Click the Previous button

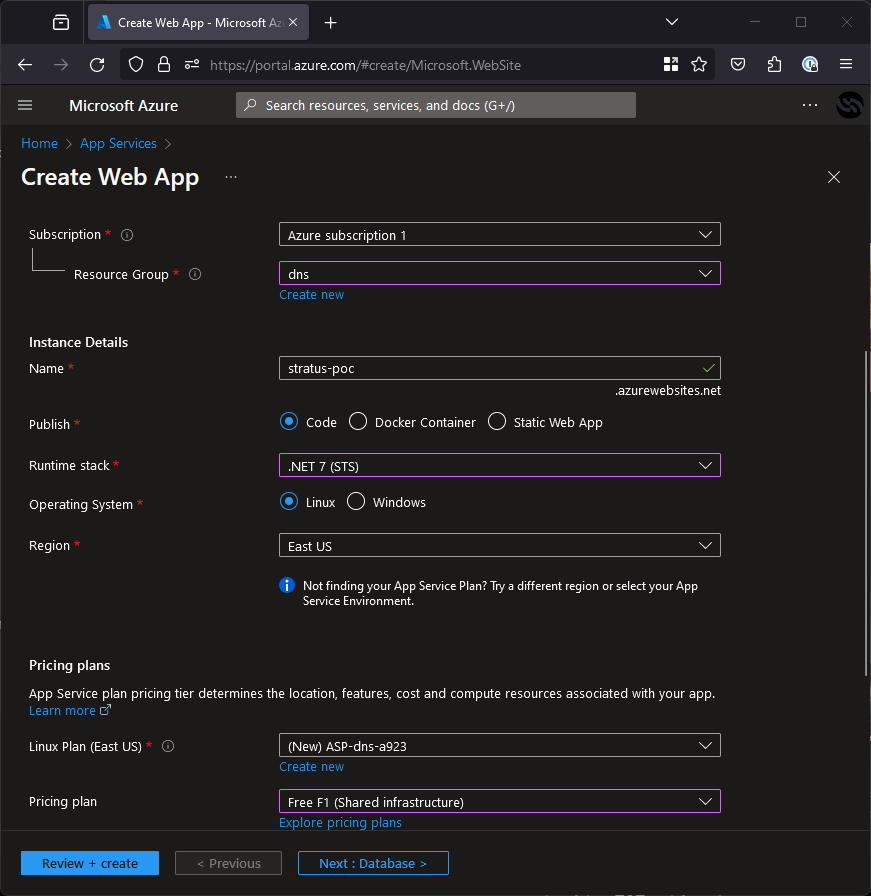pyautogui.click(x=229, y=863)
